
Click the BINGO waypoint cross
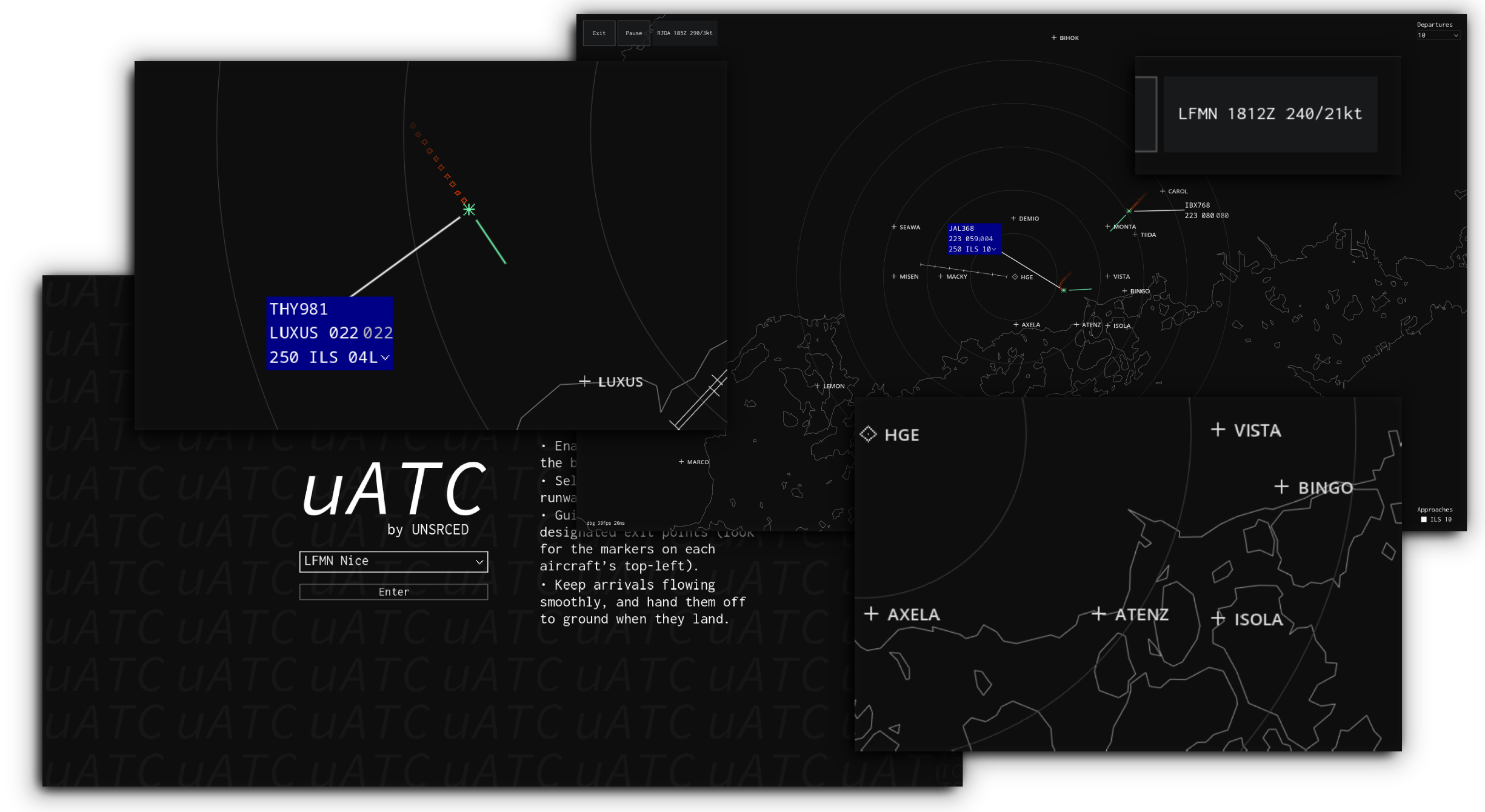[x=1282, y=487]
